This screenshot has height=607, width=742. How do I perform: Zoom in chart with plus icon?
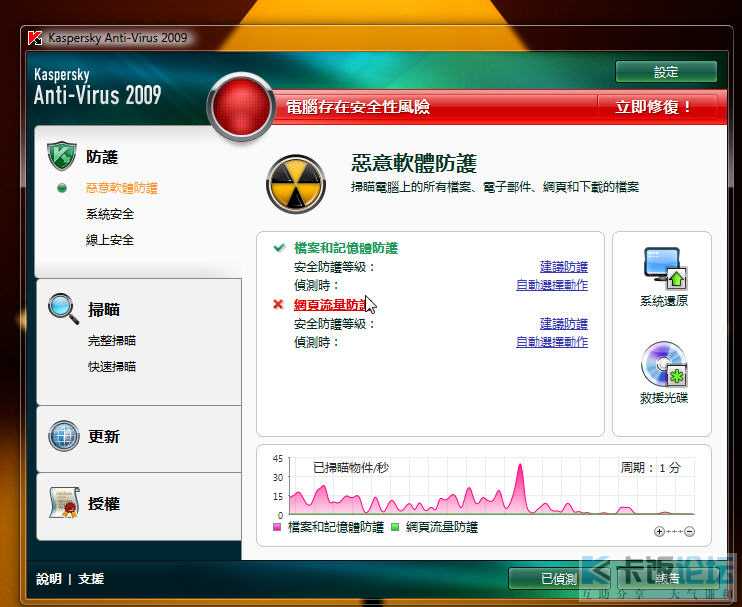click(659, 531)
